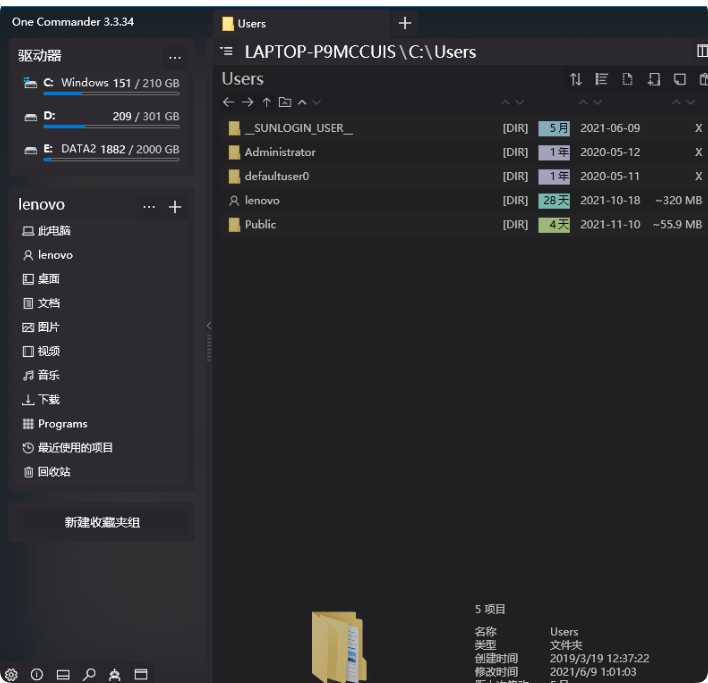Click the 28天 age tag
This screenshot has height=683, width=708.
[x=554, y=200]
